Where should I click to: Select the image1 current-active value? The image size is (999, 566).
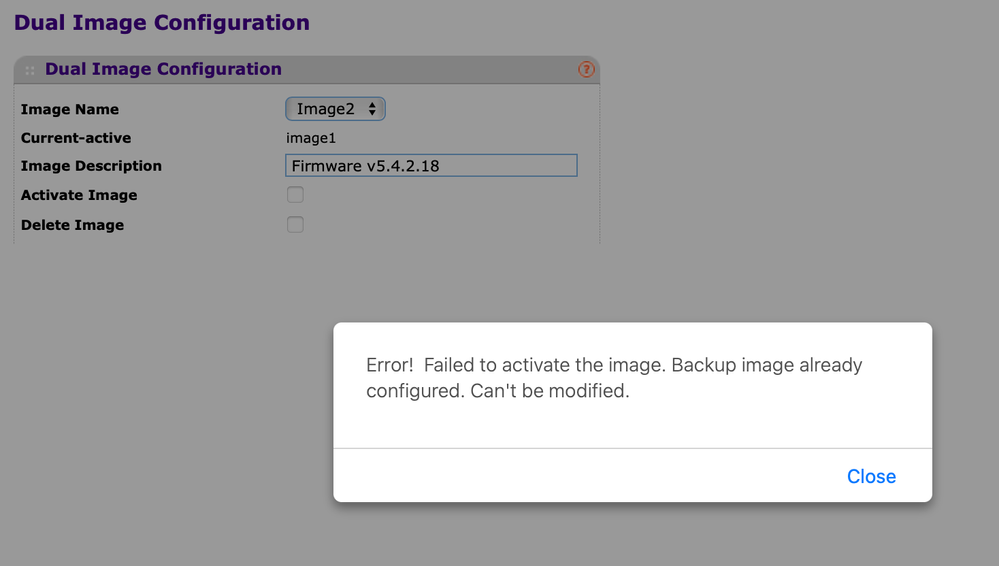(x=311, y=138)
